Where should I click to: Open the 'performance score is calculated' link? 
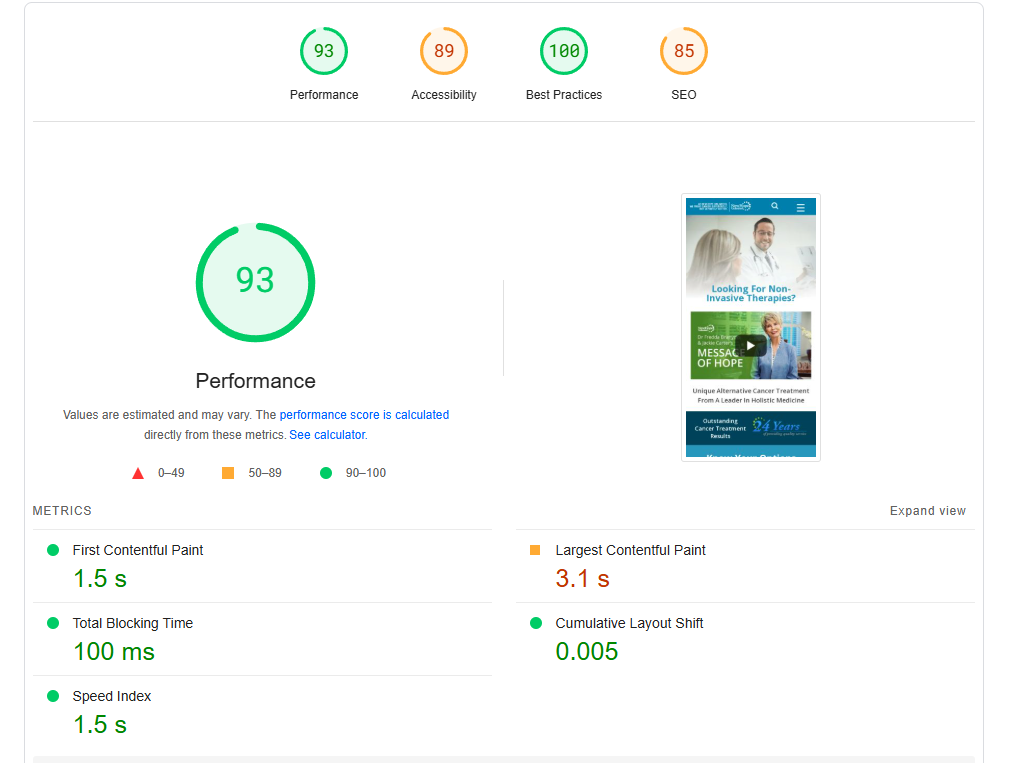point(364,414)
